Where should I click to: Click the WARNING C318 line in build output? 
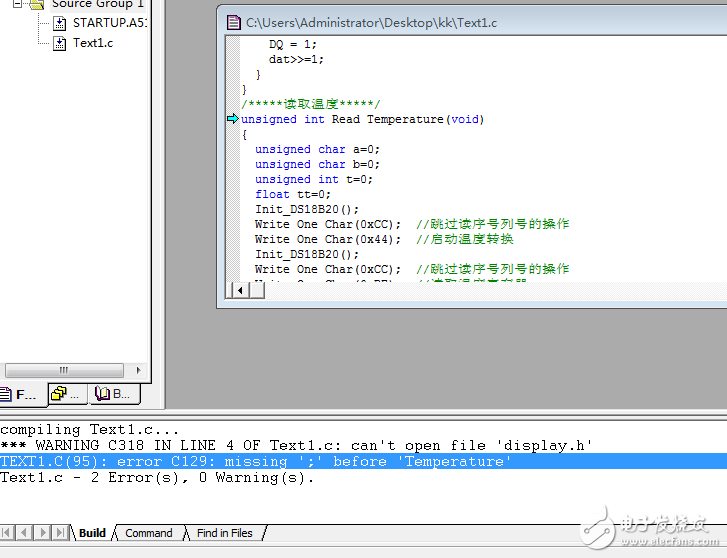296,445
